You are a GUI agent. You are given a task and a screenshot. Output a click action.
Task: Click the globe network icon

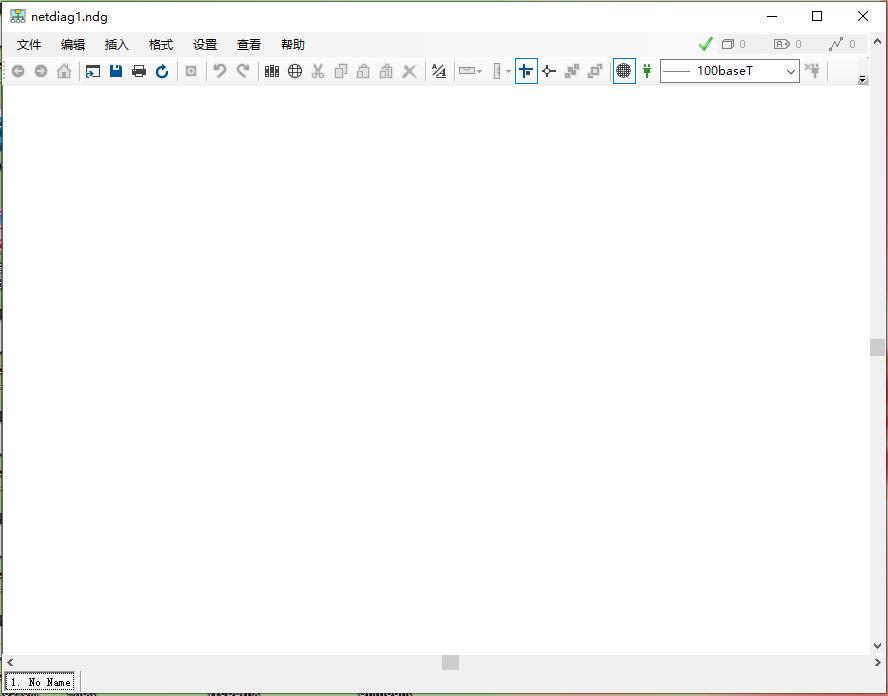pos(295,71)
